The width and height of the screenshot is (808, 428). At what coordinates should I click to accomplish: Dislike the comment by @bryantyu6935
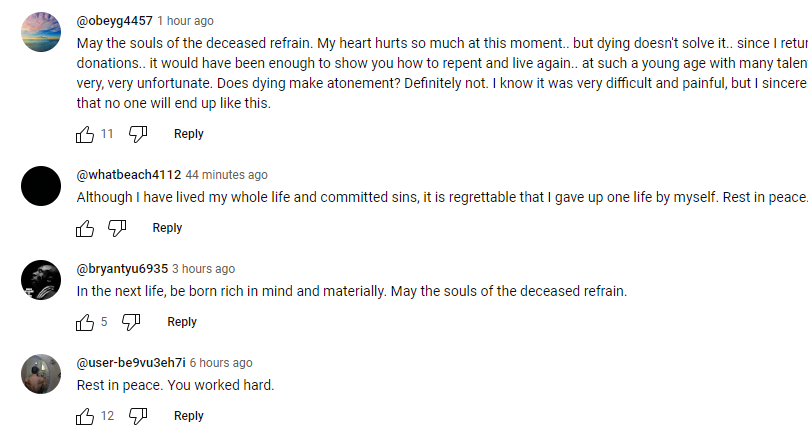click(x=131, y=322)
